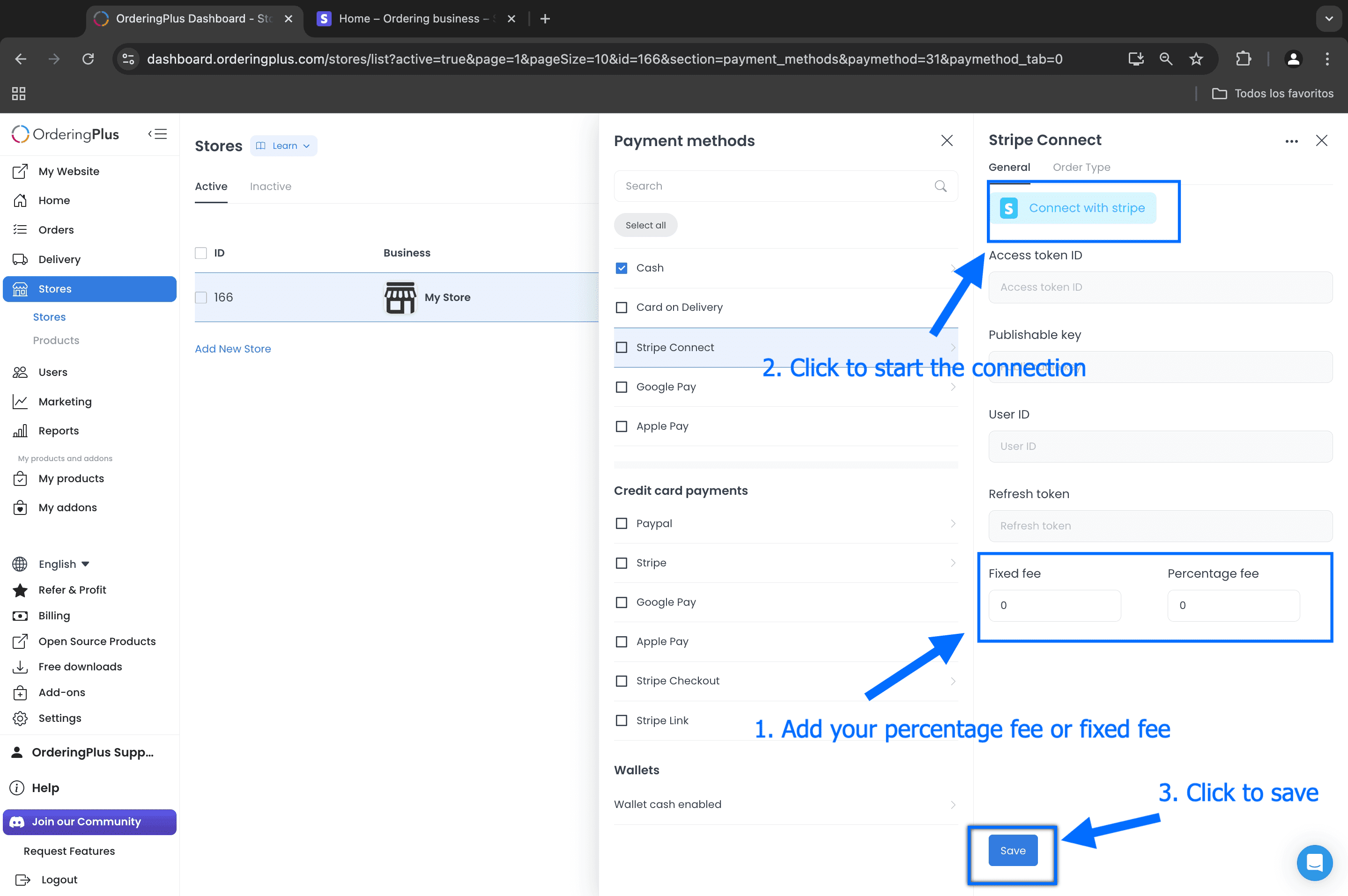Close the Stripe Connect panel
The height and width of the screenshot is (896, 1348).
(x=1321, y=140)
